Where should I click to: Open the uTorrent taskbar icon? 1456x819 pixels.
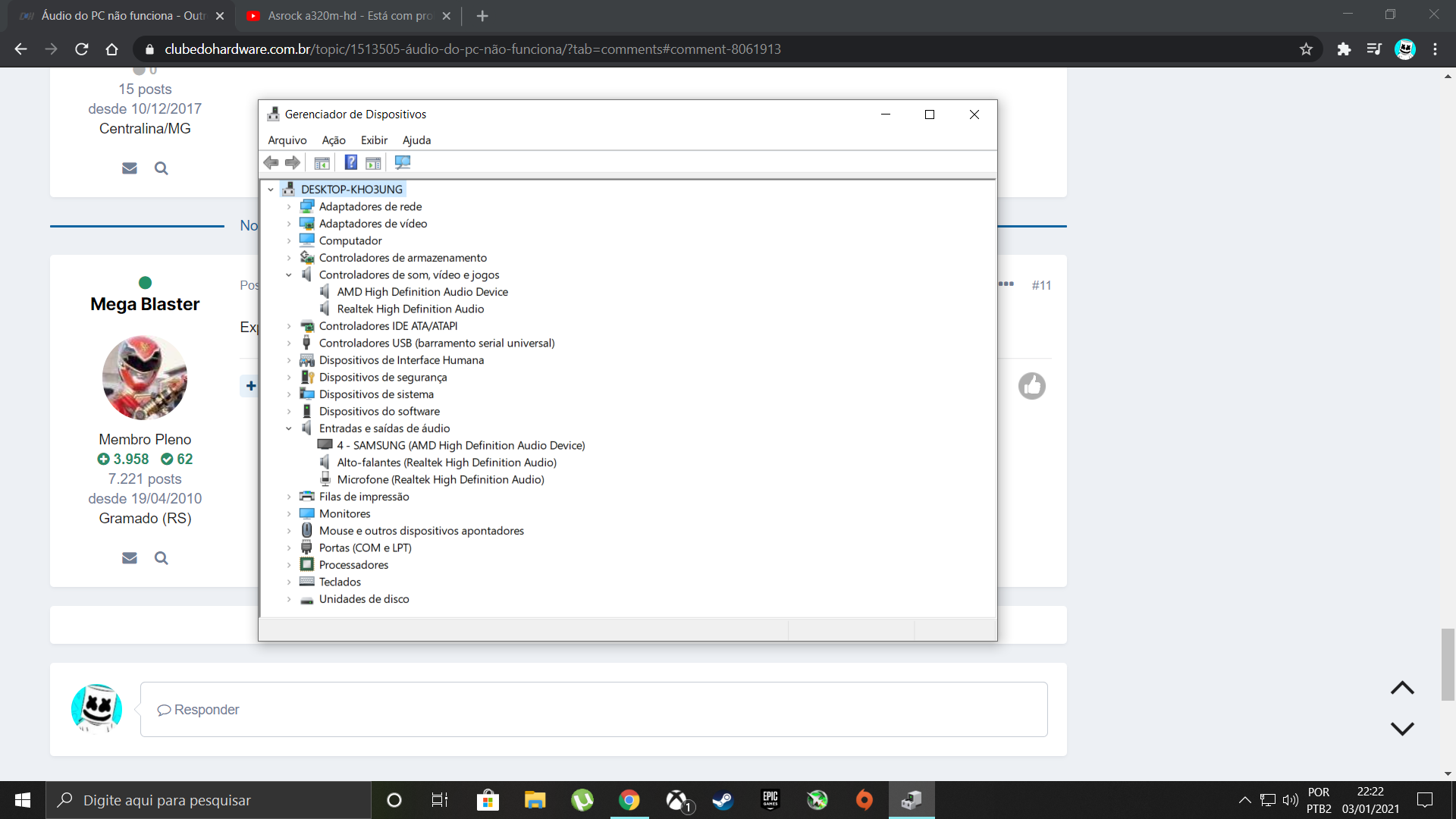click(x=582, y=800)
